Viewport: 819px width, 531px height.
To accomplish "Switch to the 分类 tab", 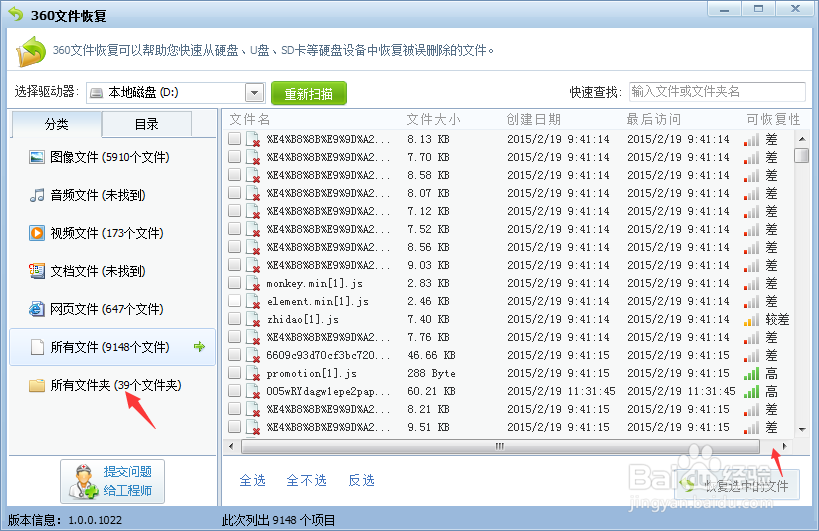I will pyautogui.click(x=56, y=124).
